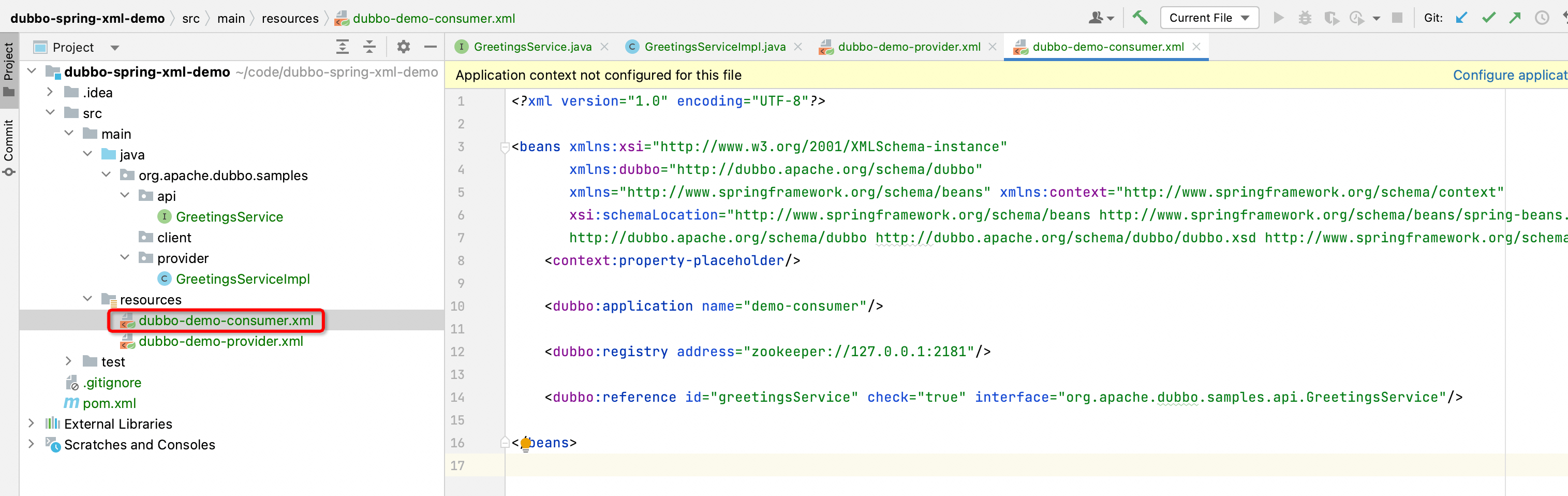The width and height of the screenshot is (1568, 496).
Task: Collapse the api package
Action: point(125,196)
